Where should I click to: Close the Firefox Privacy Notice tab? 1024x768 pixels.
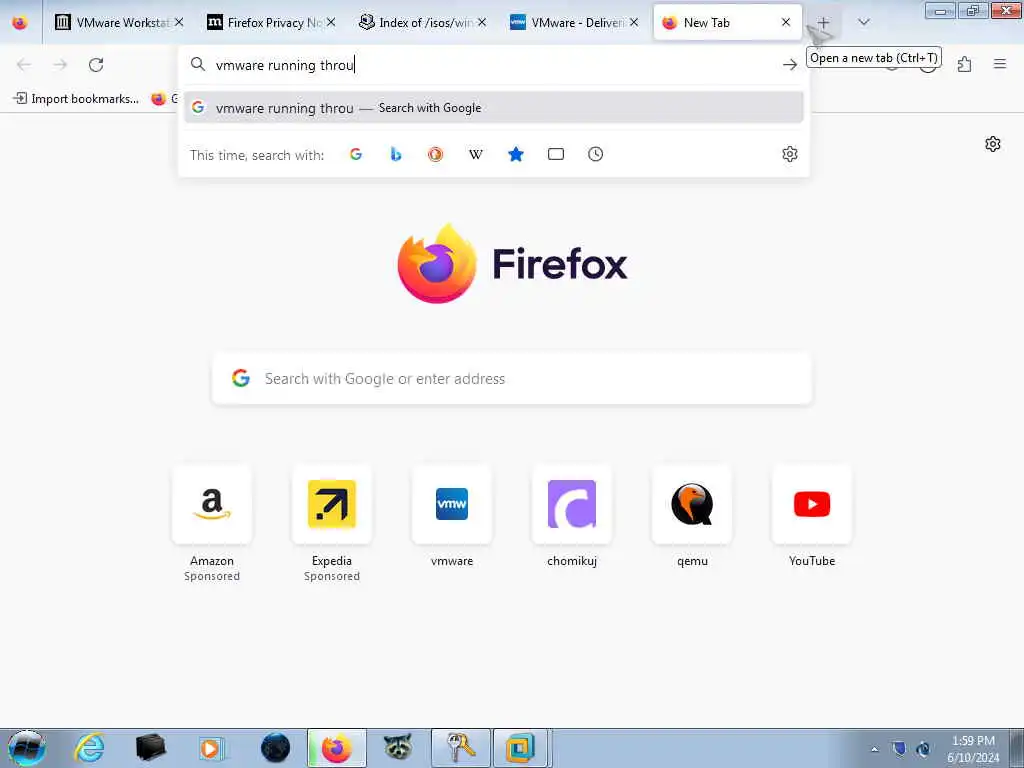[331, 23]
